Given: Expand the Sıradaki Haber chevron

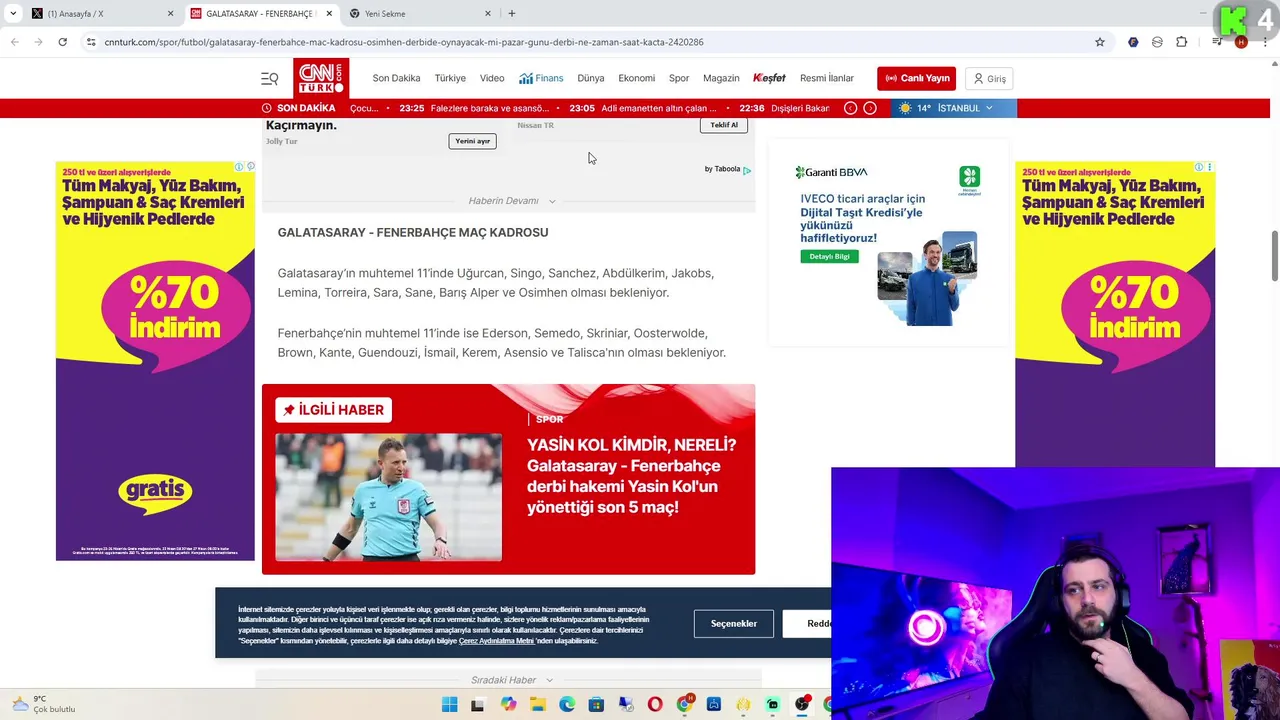Looking at the screenshot, I should click(549, 680).
